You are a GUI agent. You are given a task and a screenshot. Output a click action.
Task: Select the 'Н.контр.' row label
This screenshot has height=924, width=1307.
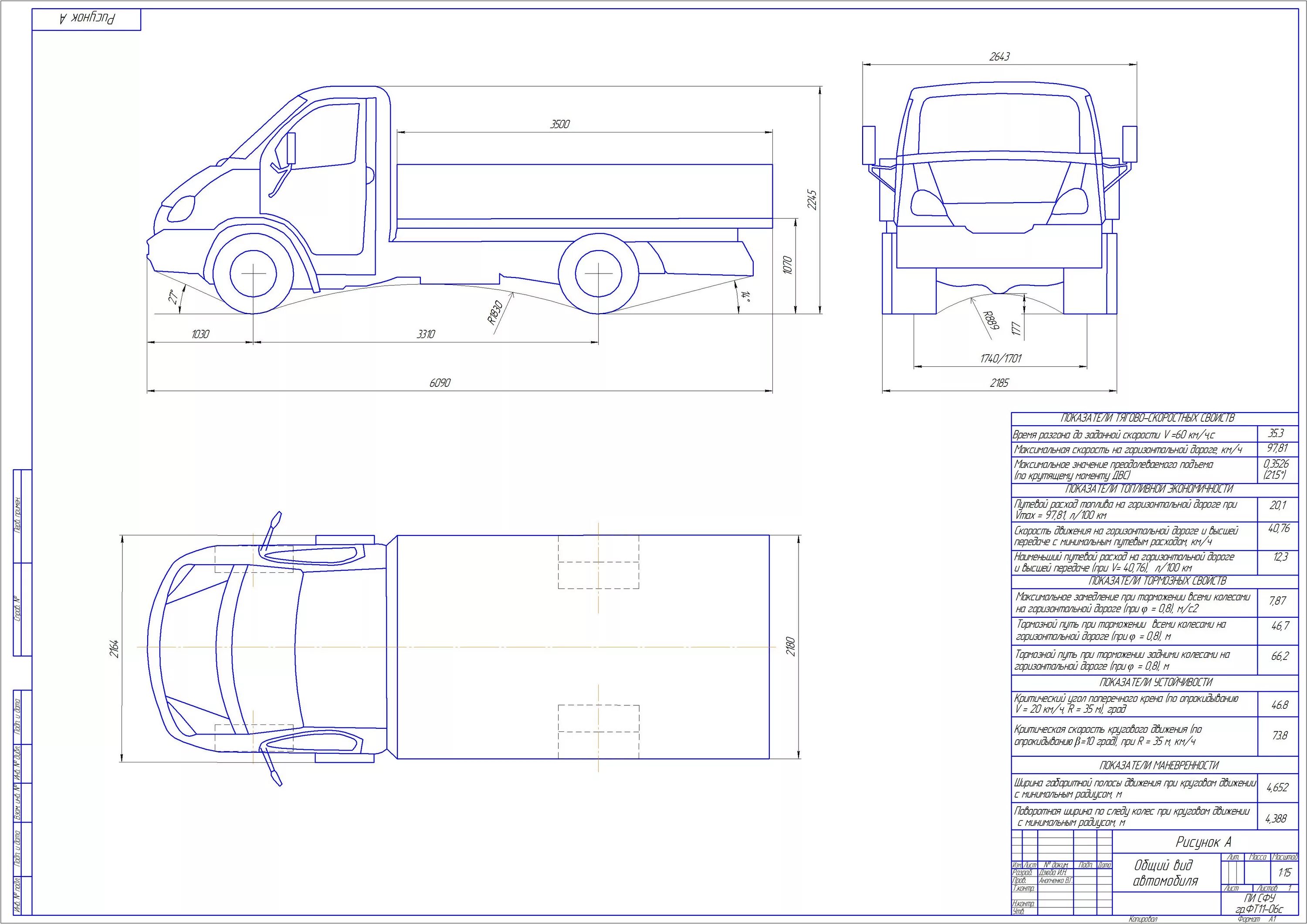[x=1023, y=904]
